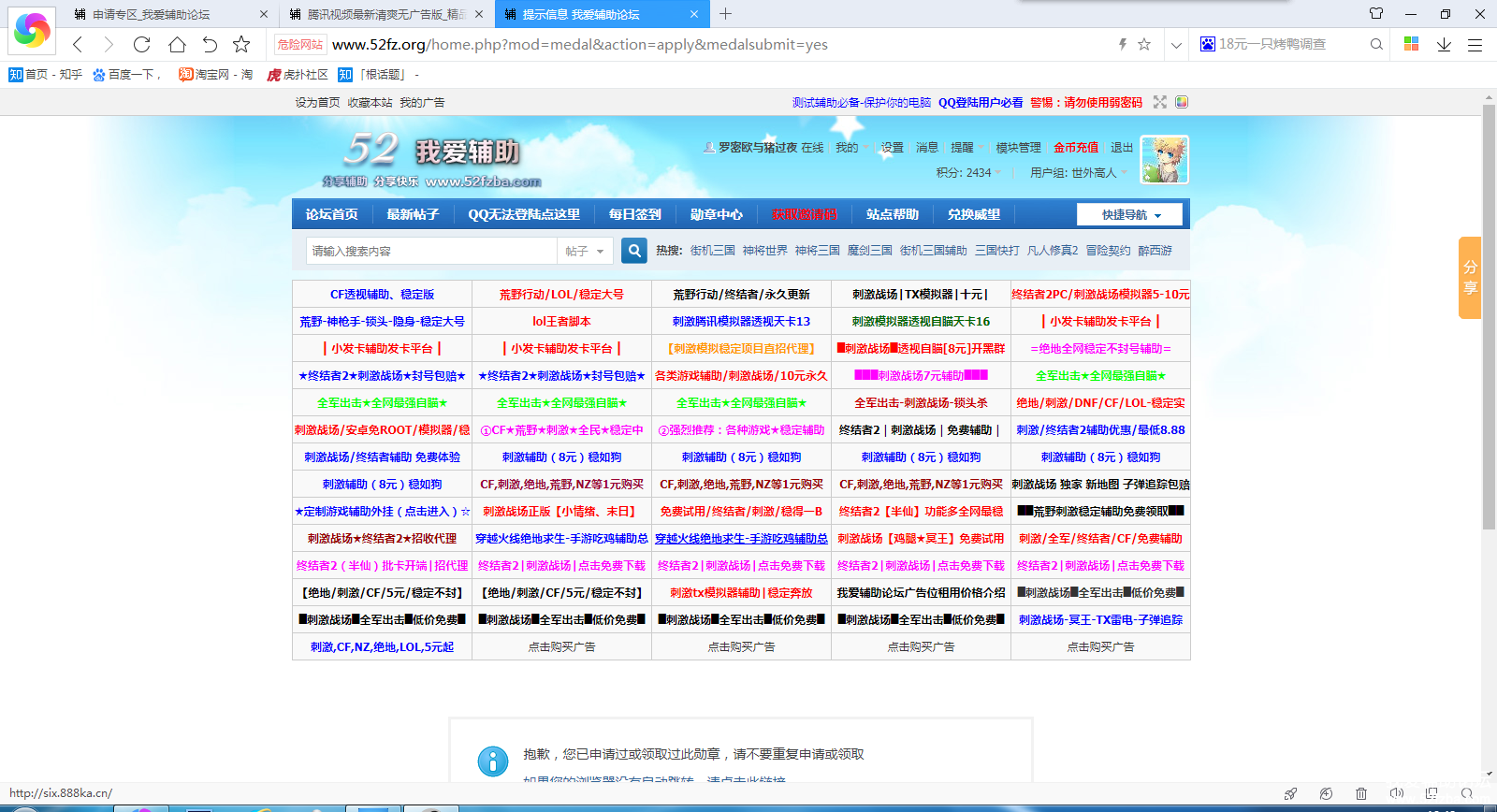Expand the 用户组: 世外高人 dropdown

[1079, 173]
